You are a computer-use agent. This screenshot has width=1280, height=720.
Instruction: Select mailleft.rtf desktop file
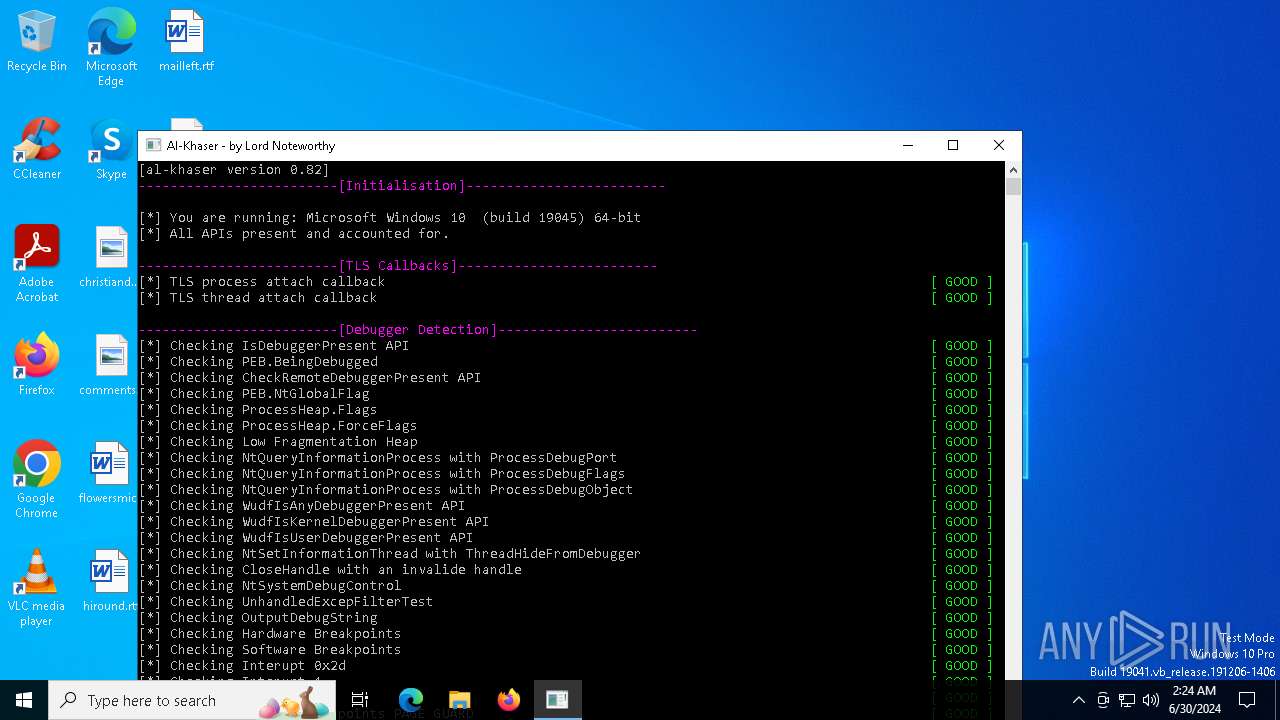[186, 42]
